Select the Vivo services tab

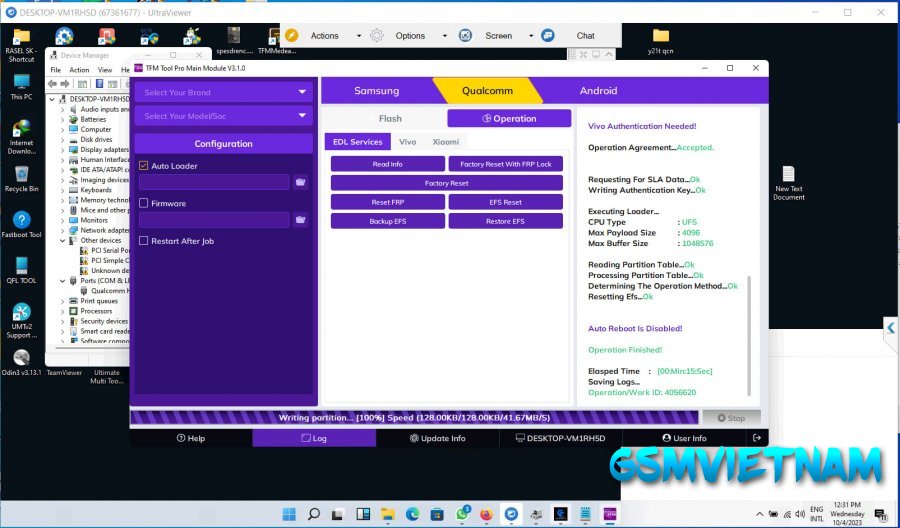(x=408, y=142)
